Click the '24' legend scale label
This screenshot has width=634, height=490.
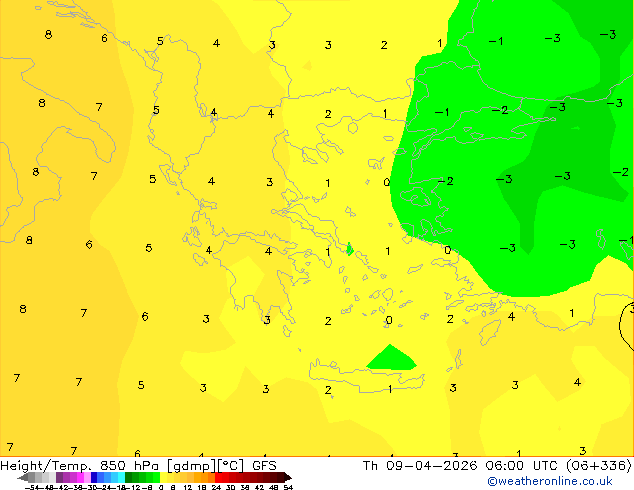point(216,488)
